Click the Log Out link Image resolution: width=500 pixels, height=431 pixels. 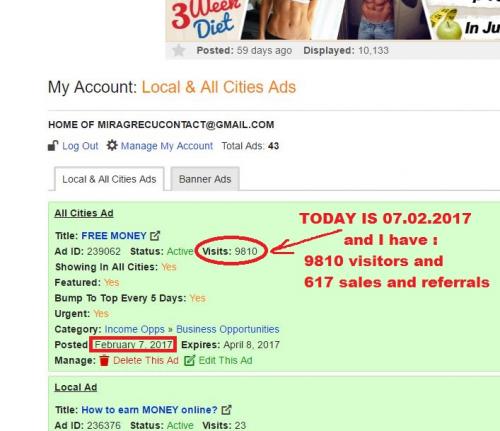pyautogui.click(x=80, y=146)
